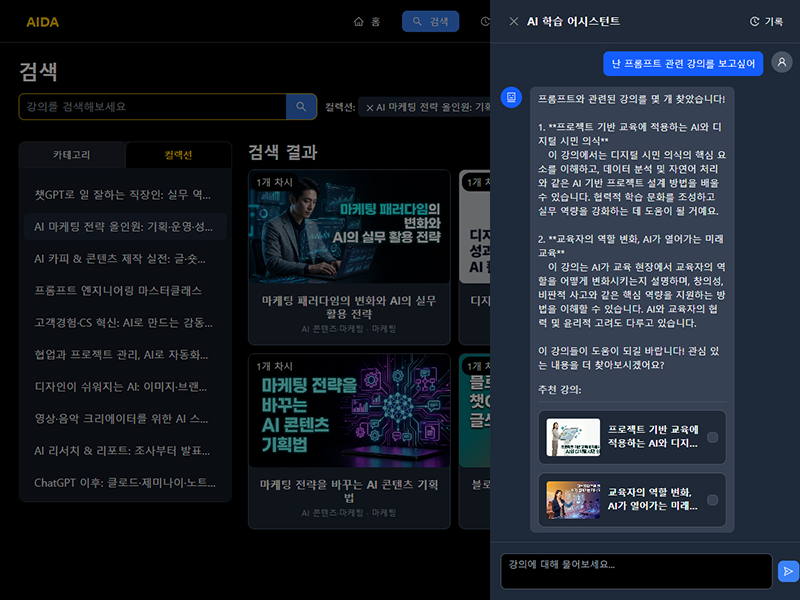Screen dimensions: 800x600
Task: Select collection 협업과 프로젝트 관리
Action: click(x=125, y=355)
